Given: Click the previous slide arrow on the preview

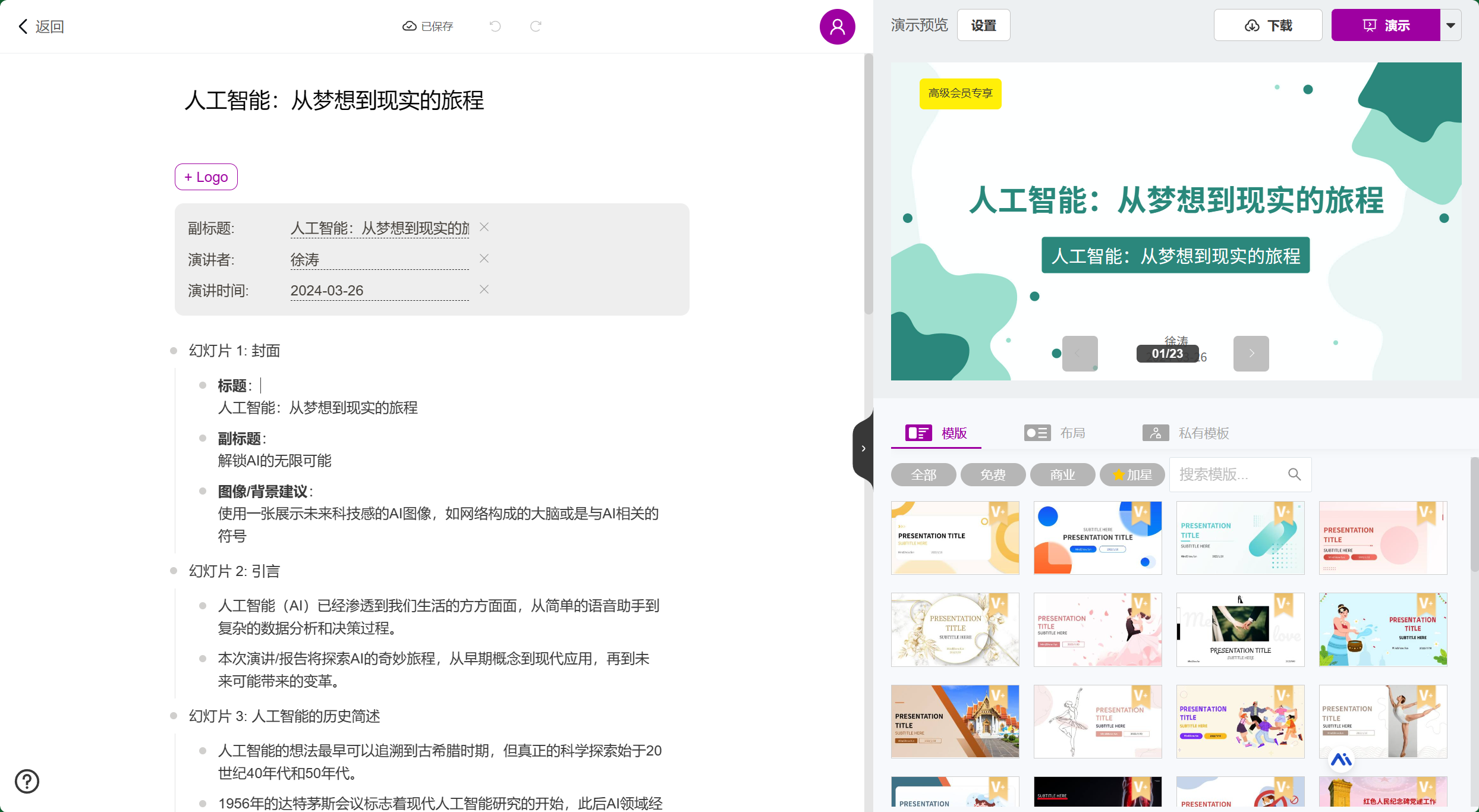Looking at the screenshot, I should click(x=1080, y=353).
